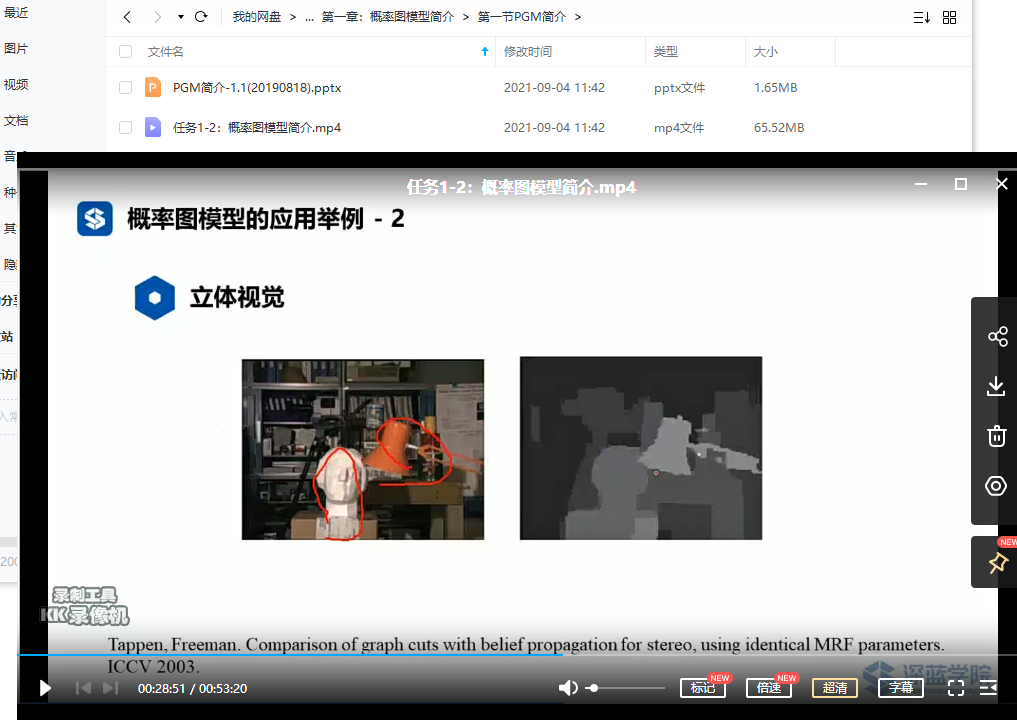Open the playlist icon in the player
Image resolution: width=1017 pixels, height=720 pixels.
pyautogui.click(x=988, y=688)
